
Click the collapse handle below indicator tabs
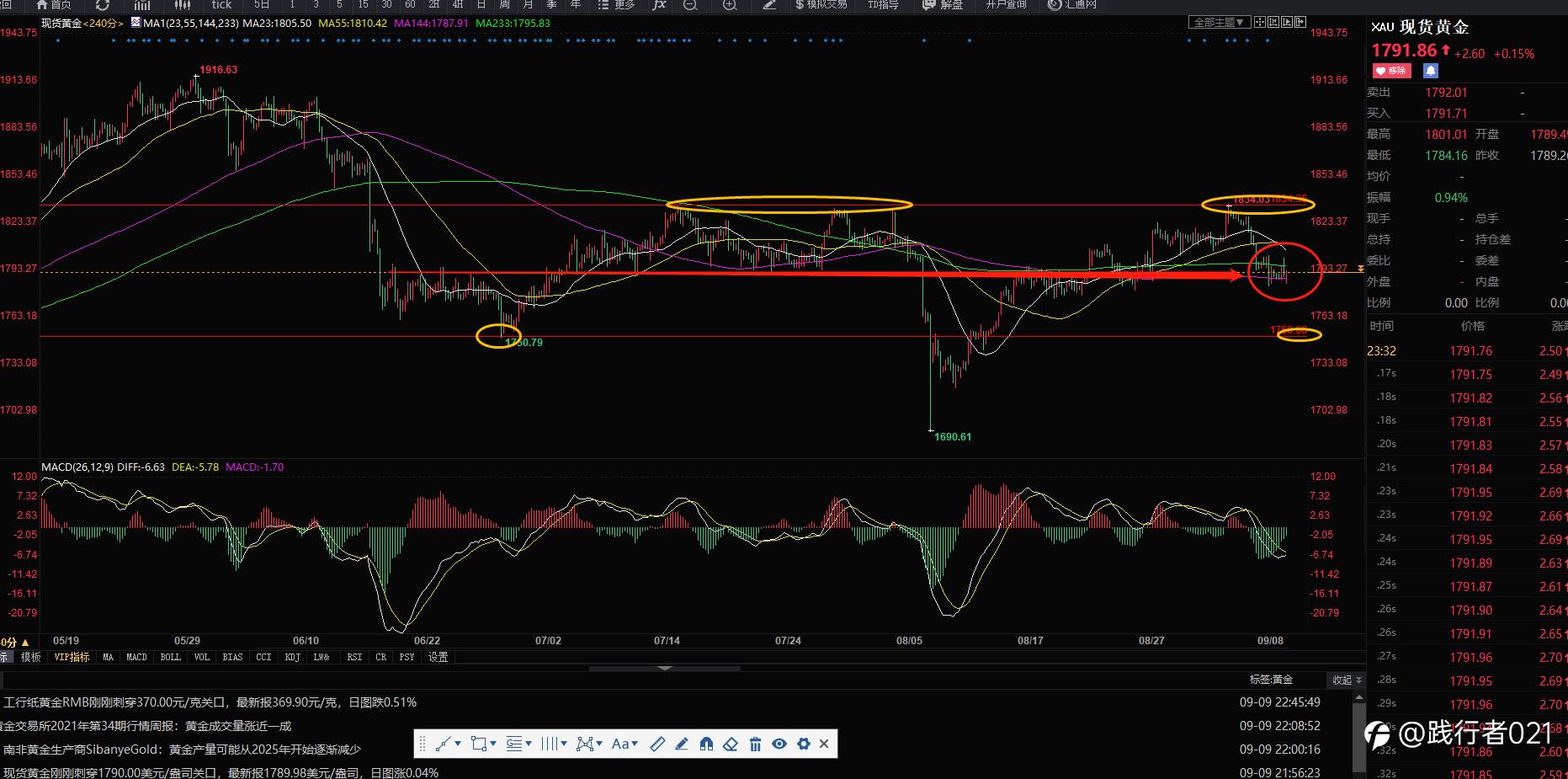(665, 668)
